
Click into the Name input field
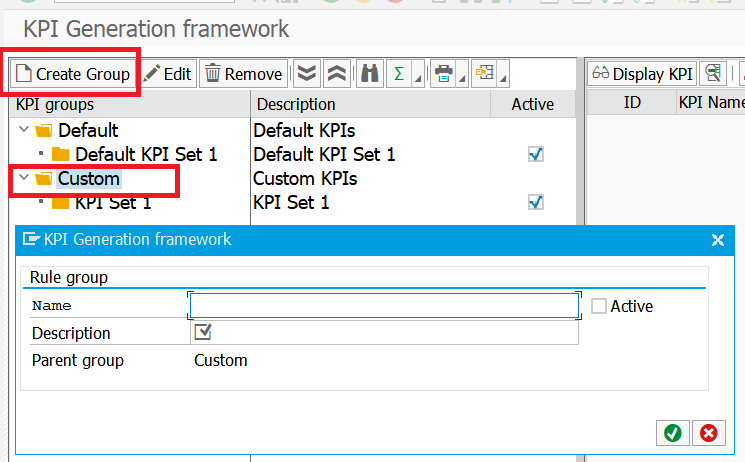pyautogui.click(x=384, y=306)
